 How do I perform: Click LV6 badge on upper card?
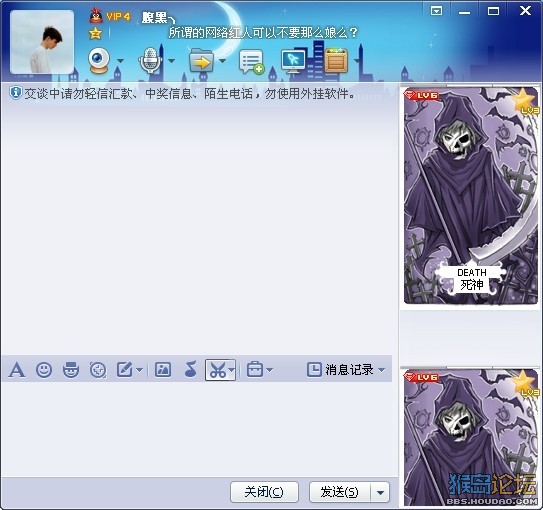[x=422, y=96]
